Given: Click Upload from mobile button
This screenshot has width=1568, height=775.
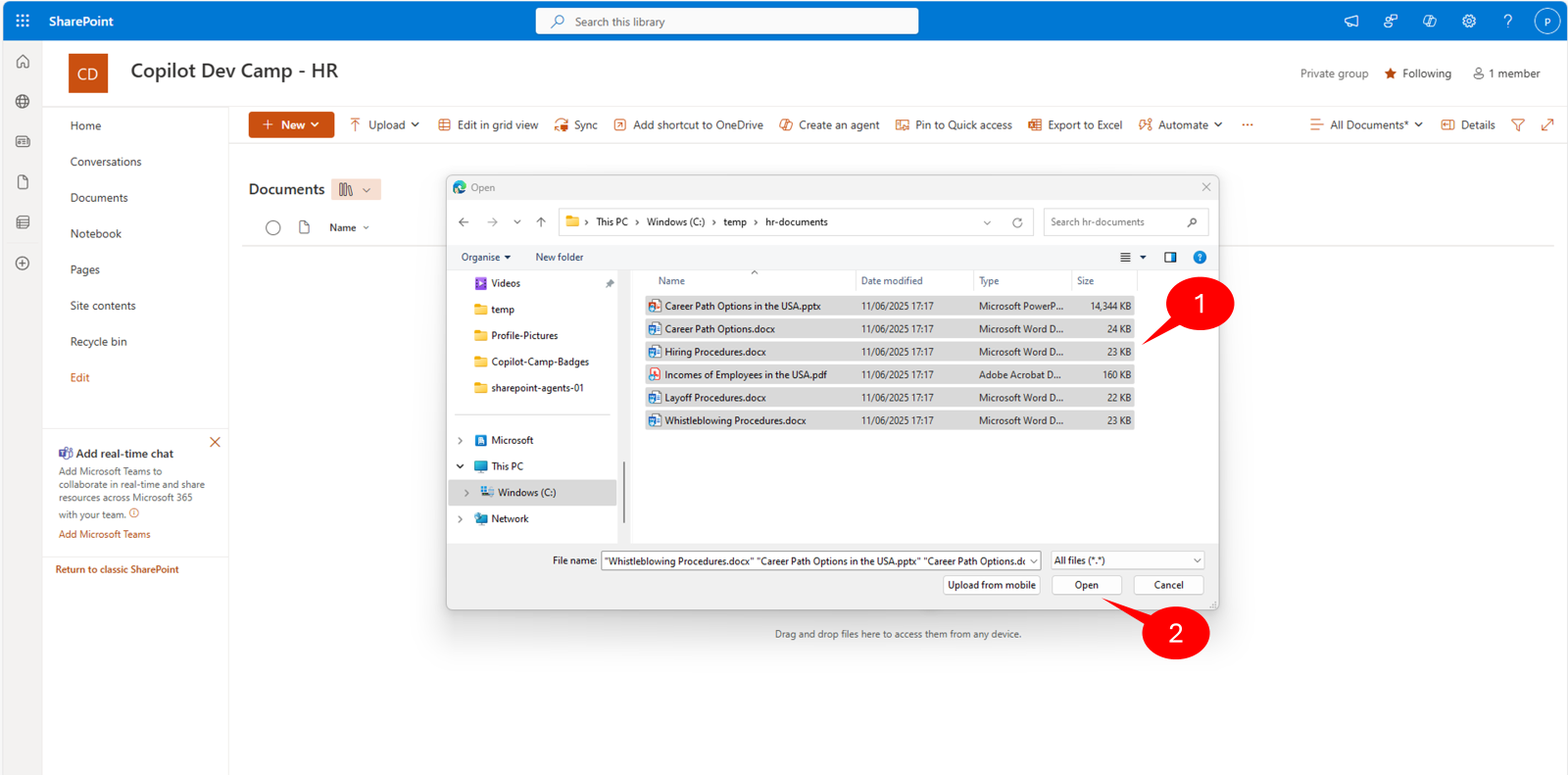Looking at the screenshot, I should coord(992,585).
